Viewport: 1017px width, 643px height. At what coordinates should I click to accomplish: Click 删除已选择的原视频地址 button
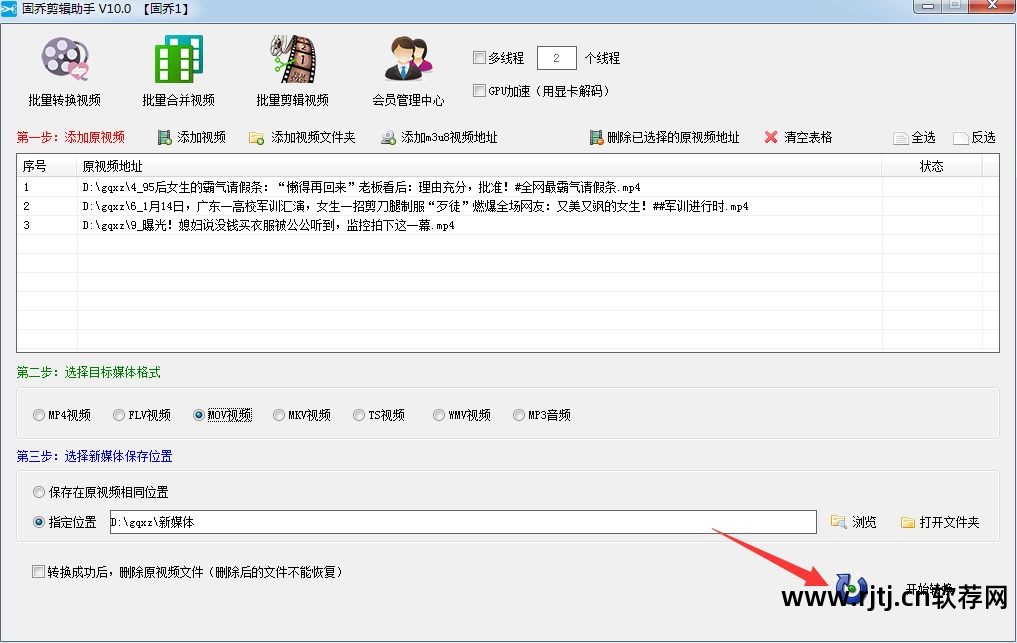(664, 137)
